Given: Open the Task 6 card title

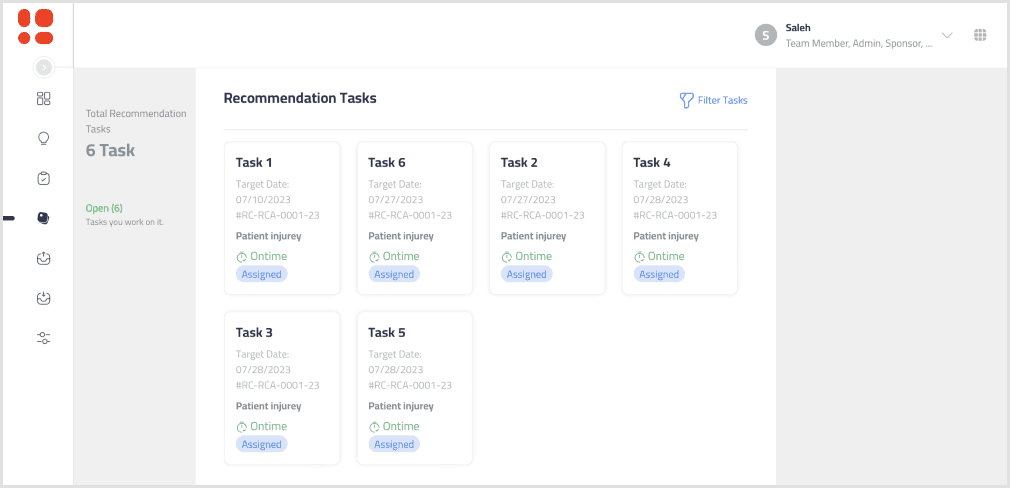Looking at the screenshot, I should tap(386, 162).
